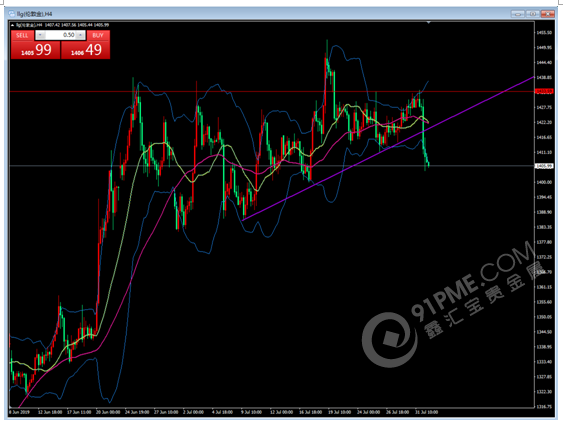Click the chart shift triangle marker at top

428,23
